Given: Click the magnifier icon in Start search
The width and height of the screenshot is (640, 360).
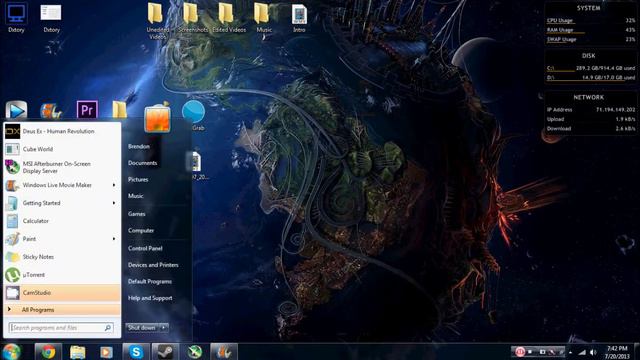Looking at the screenshot, I should click(108, 328).
